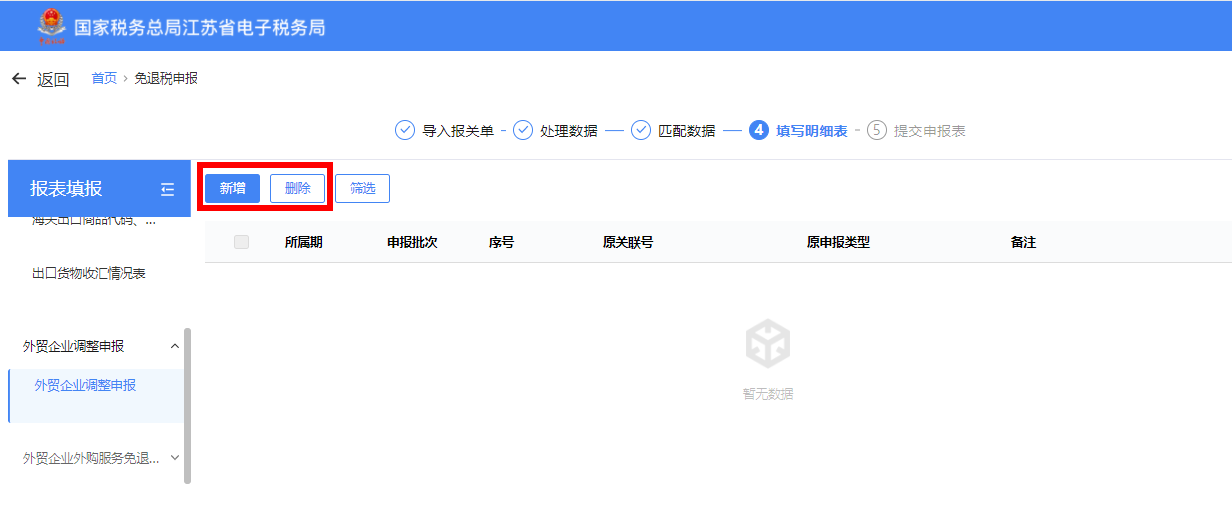Image resolution: width=1232 pixels, height=512 pixels.
Task: Expand the 外贸企业外购服务免退 group chevron
Action: coord(175,458)
